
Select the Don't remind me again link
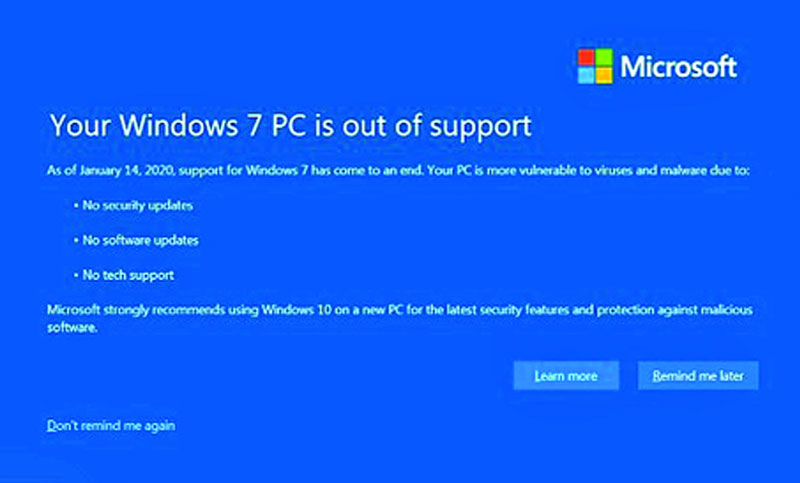pos(111,425)
